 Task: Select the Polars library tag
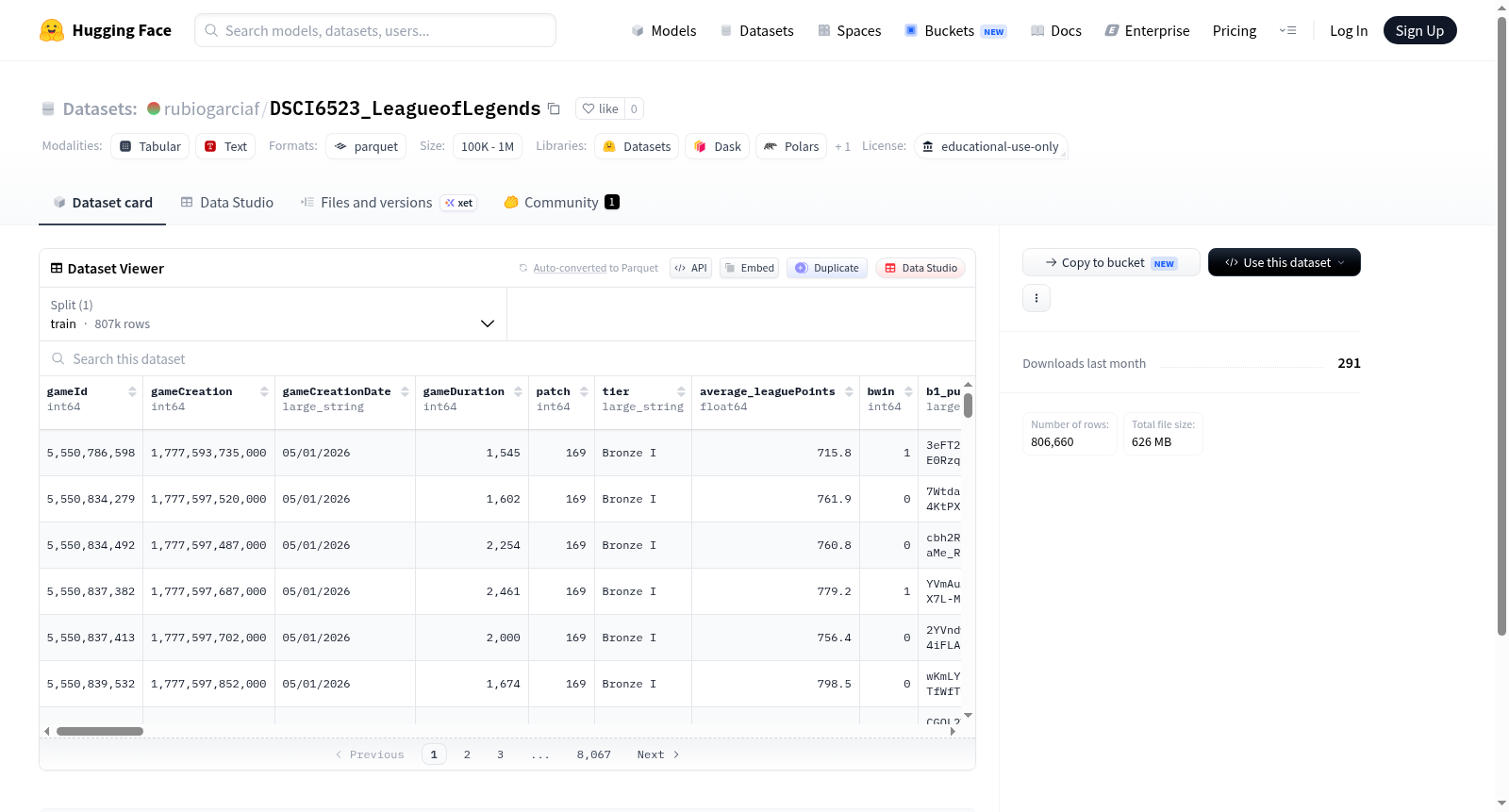pos(791,146)
